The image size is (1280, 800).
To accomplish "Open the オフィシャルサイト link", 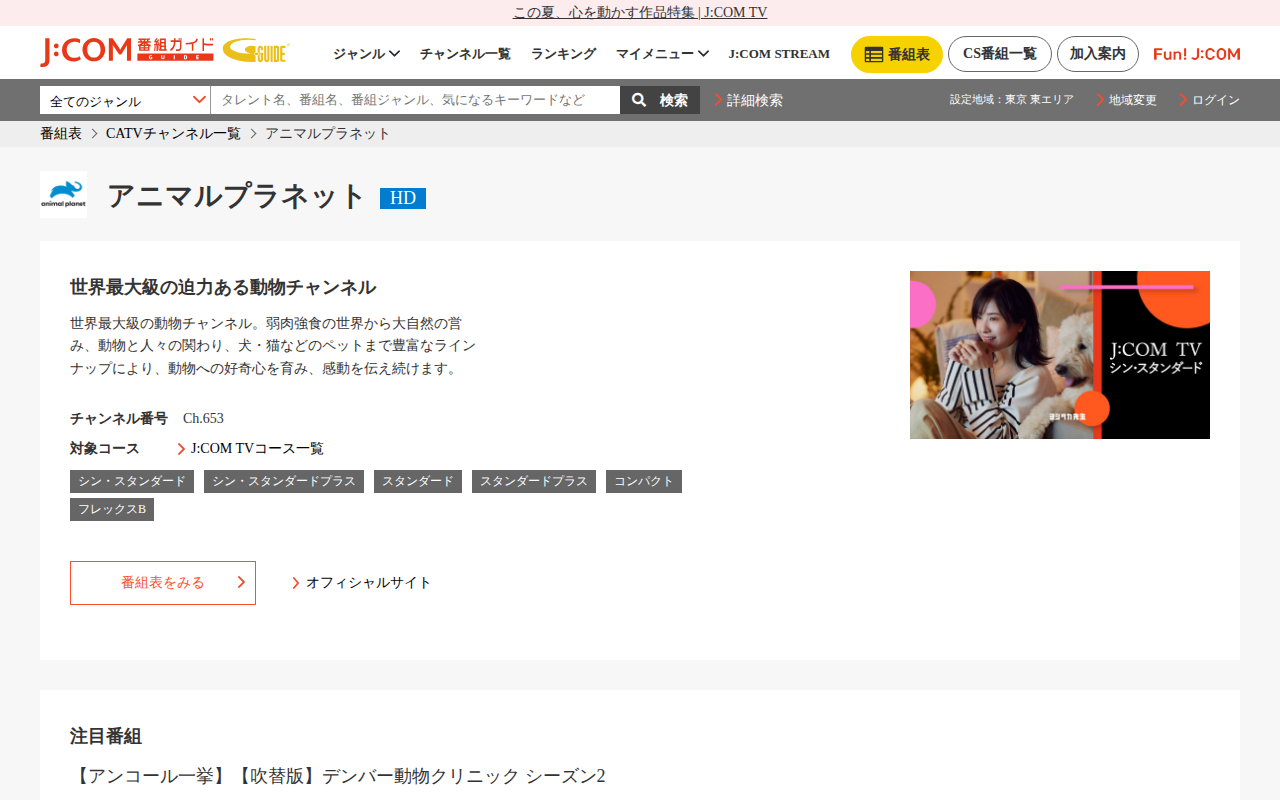I will click(x=361, y=583).
